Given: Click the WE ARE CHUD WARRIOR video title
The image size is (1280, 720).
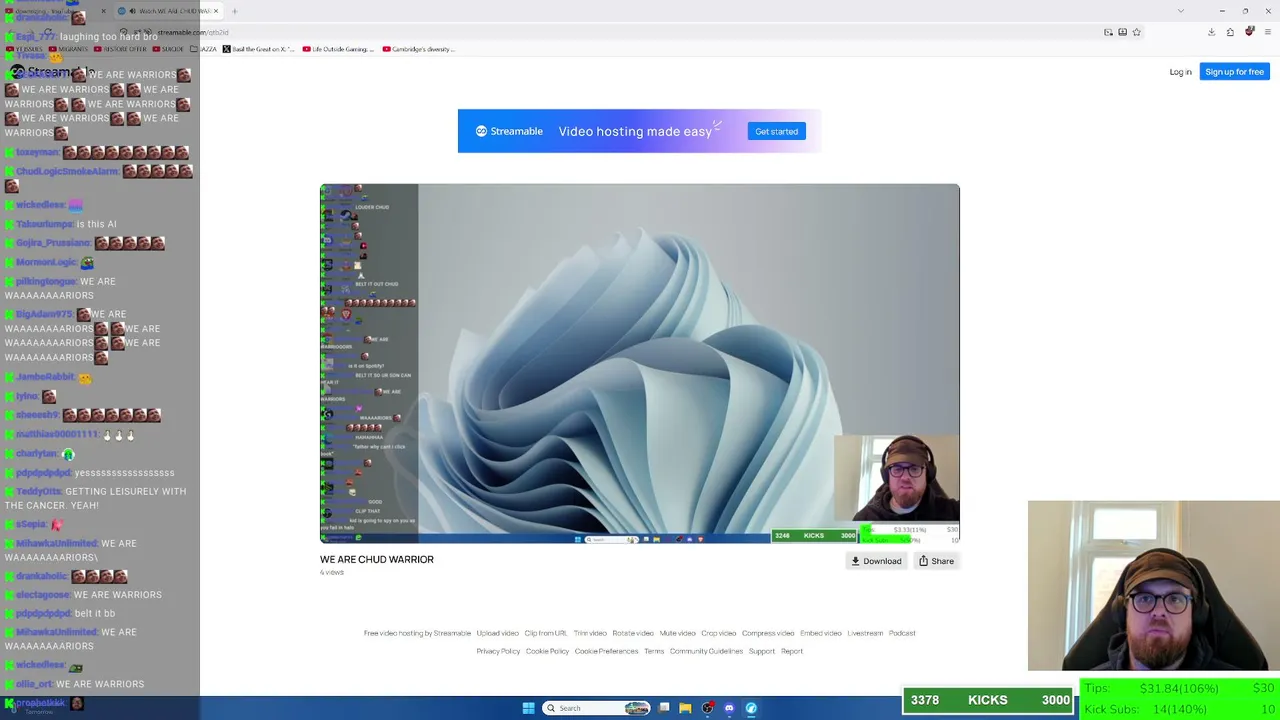Looking at the screenshot, I should click(377, 560).
